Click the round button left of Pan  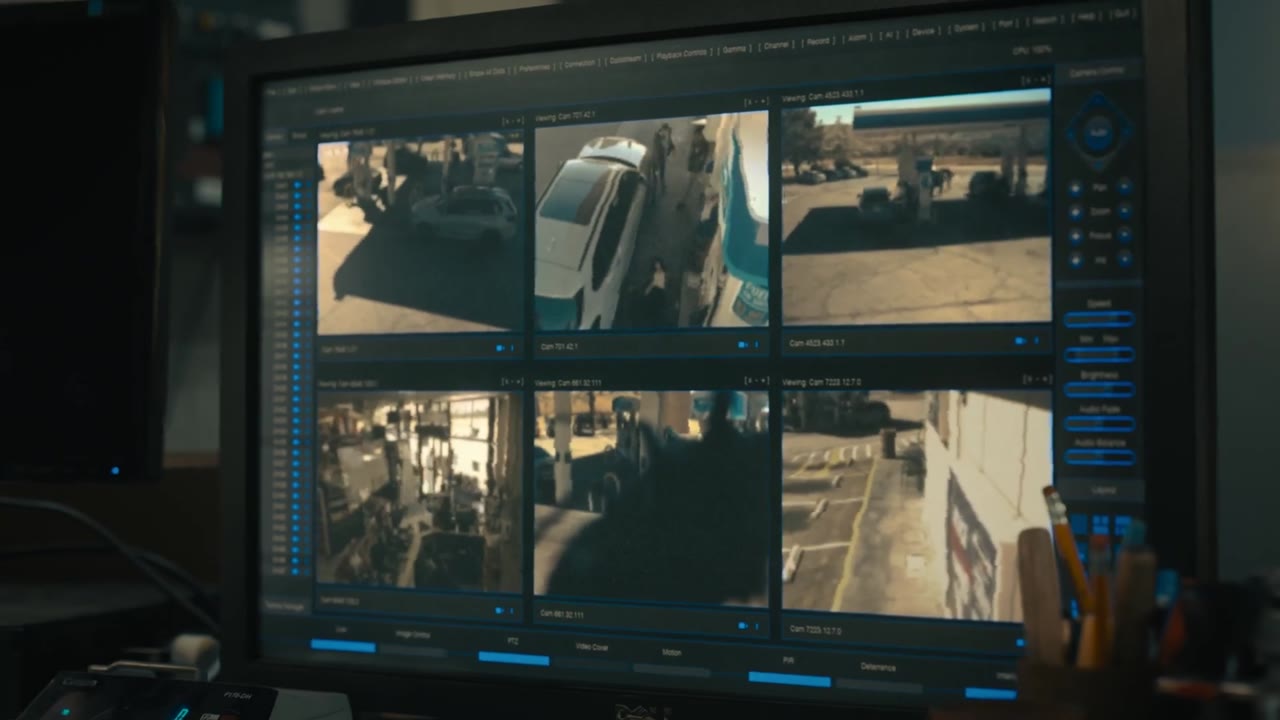(x=1075, y=187)
